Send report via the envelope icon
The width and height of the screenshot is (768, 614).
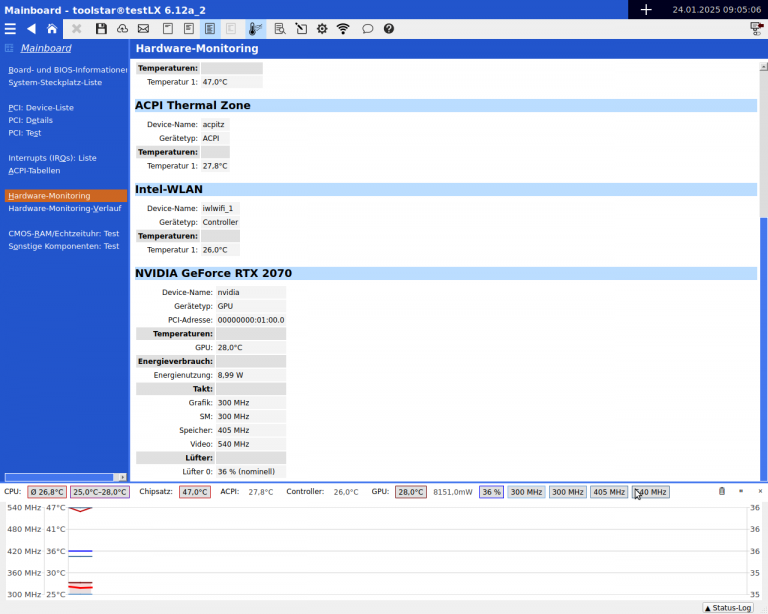(143, 29)
